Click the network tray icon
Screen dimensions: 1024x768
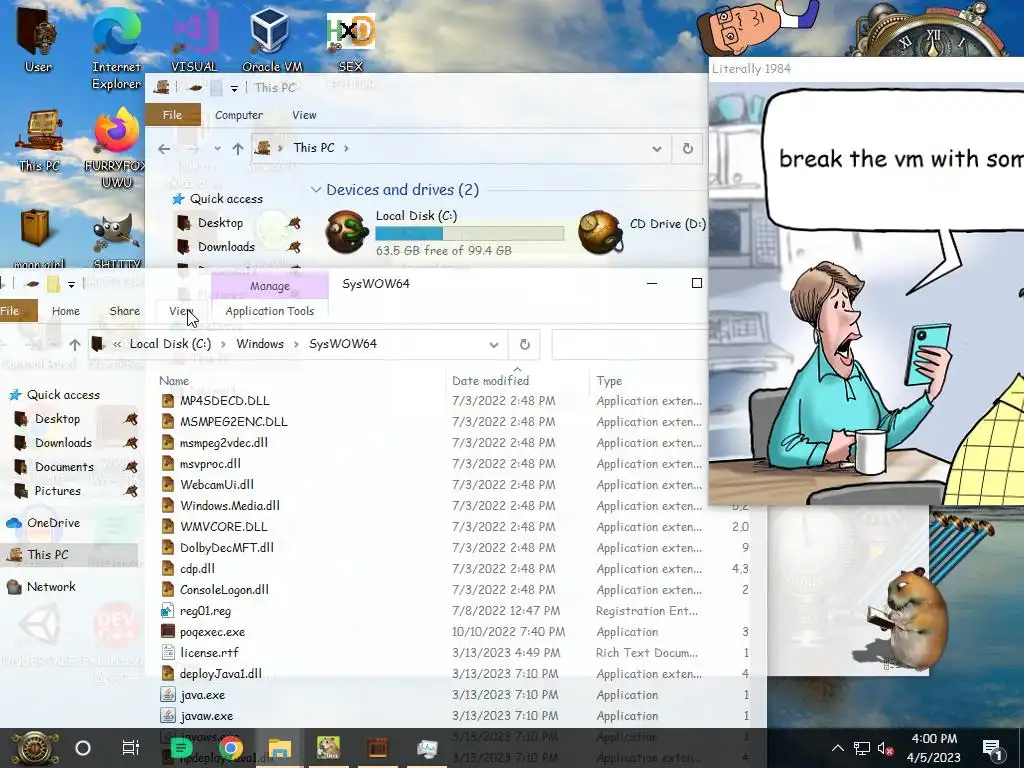[x=861, y=748]
